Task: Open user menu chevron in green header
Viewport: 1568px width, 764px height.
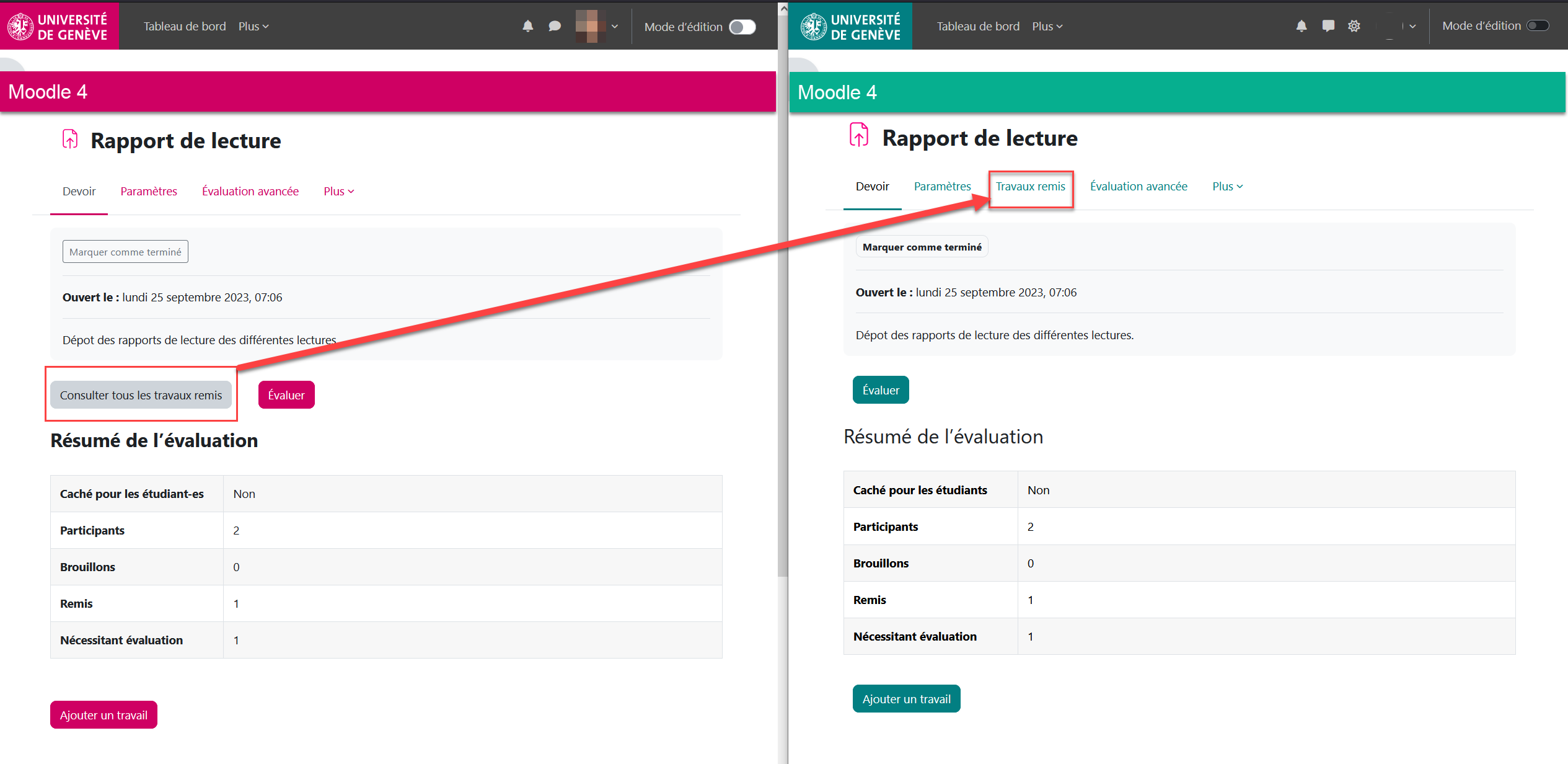Action: point(1412,26)
